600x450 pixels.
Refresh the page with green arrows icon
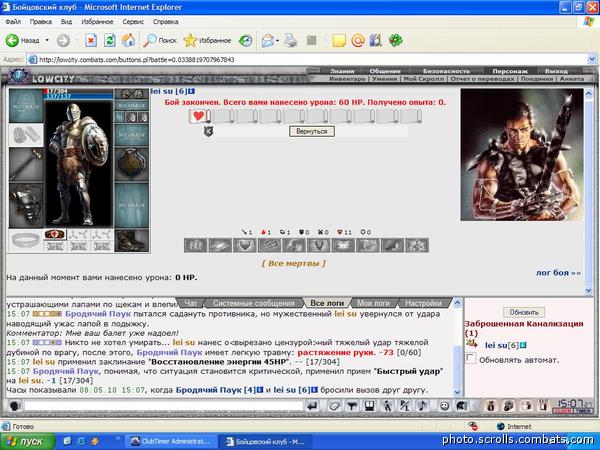(110, 40)
